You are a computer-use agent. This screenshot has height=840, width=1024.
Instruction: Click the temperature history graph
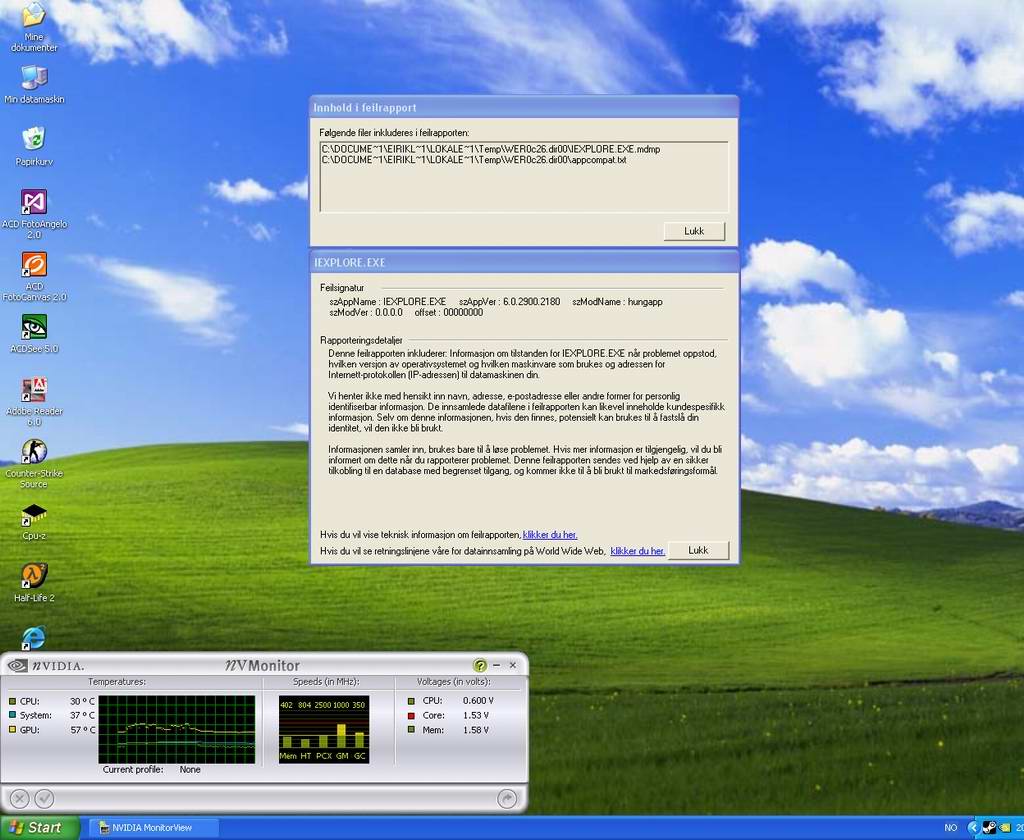176,729
